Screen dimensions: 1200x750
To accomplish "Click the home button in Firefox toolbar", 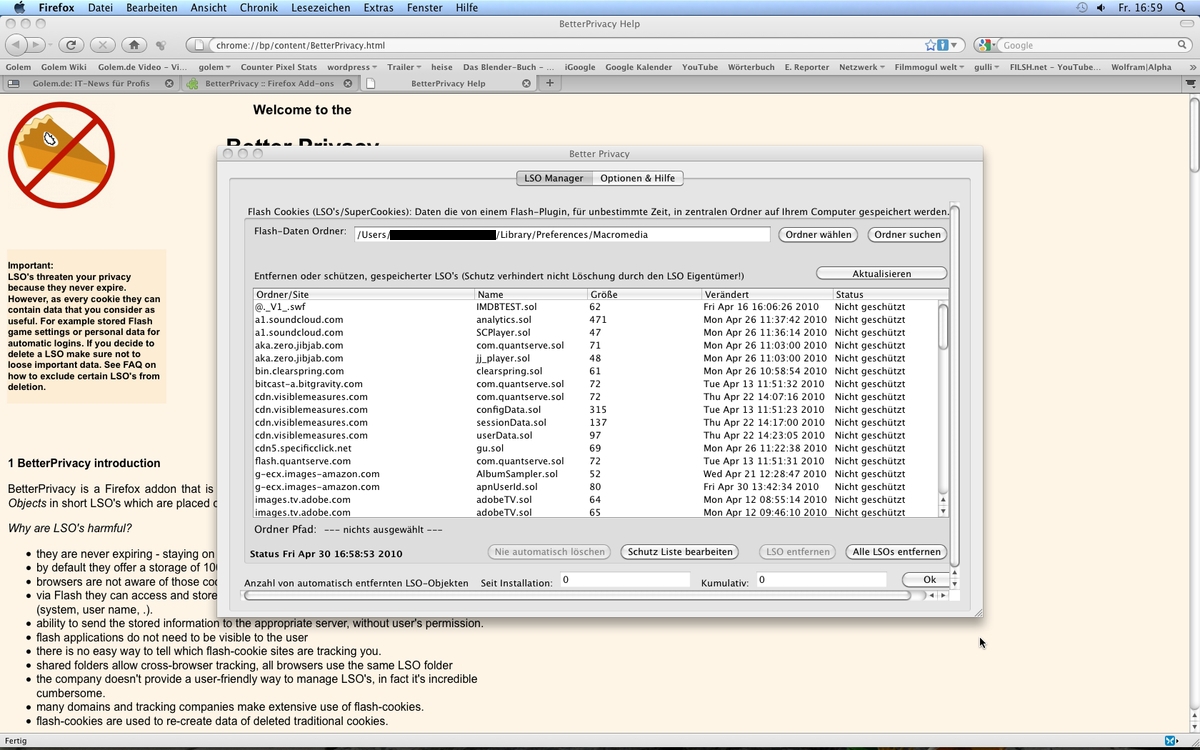I will click(x=133, y=45).
